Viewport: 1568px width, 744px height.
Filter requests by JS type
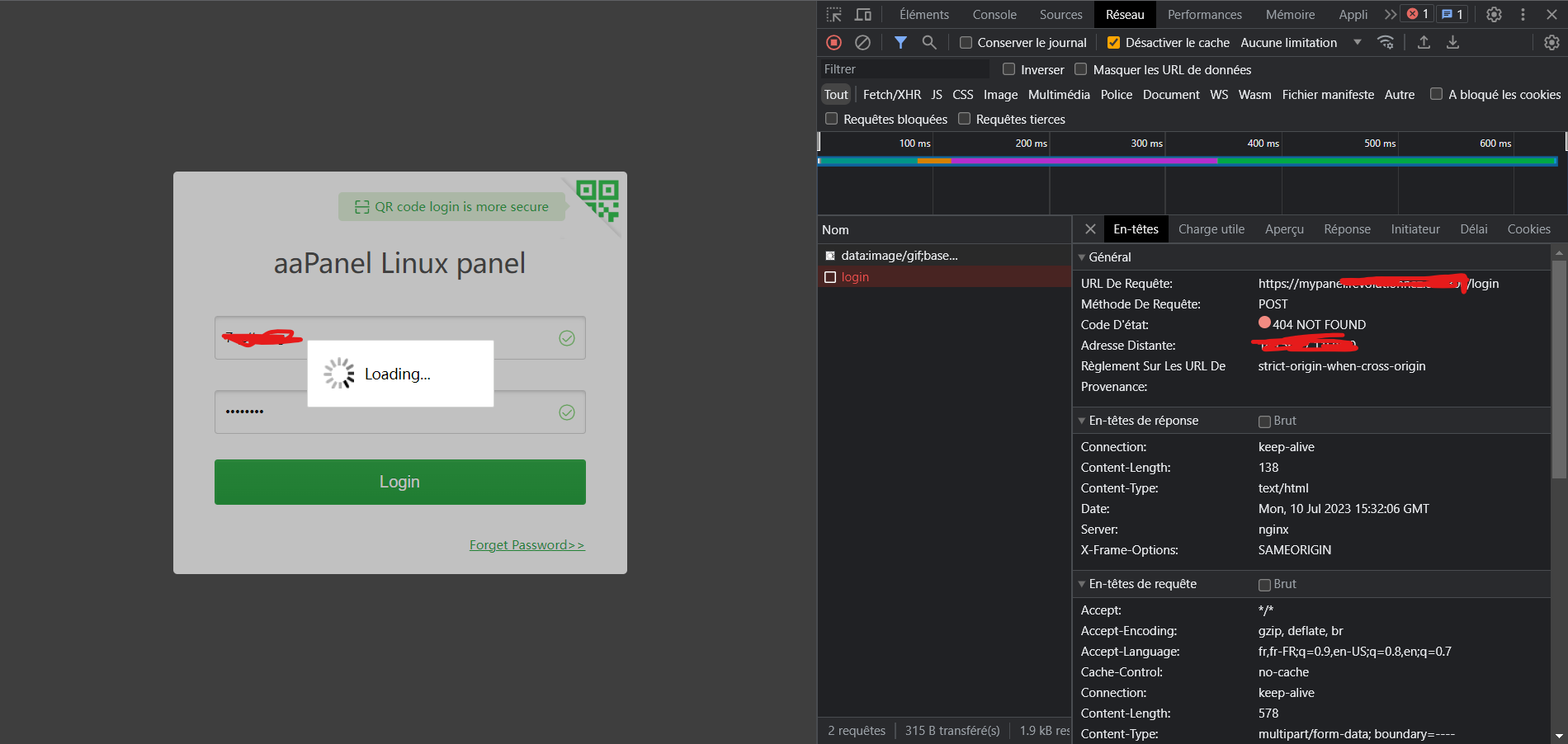[x=937, y=95]
